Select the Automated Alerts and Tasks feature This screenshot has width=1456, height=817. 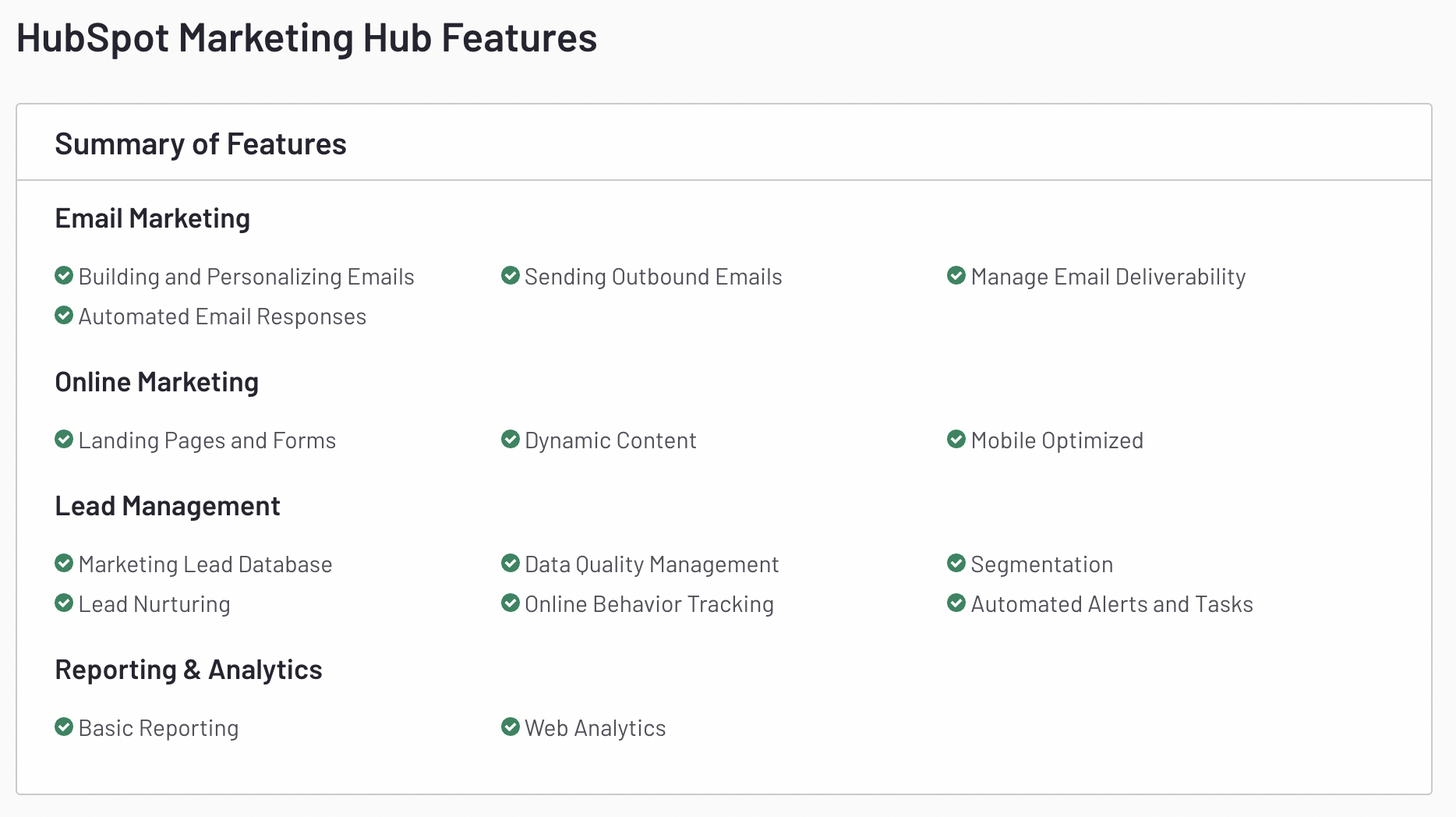tap(1112, 604)
